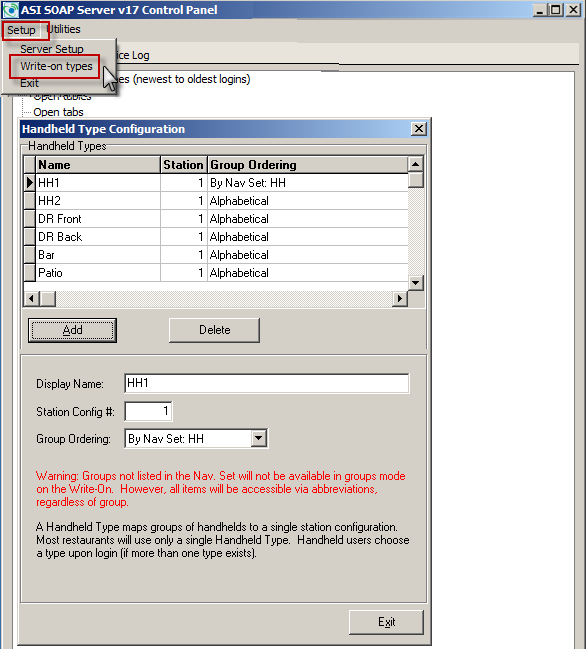Select the HH1 row marker arrow

pos(30,183)
